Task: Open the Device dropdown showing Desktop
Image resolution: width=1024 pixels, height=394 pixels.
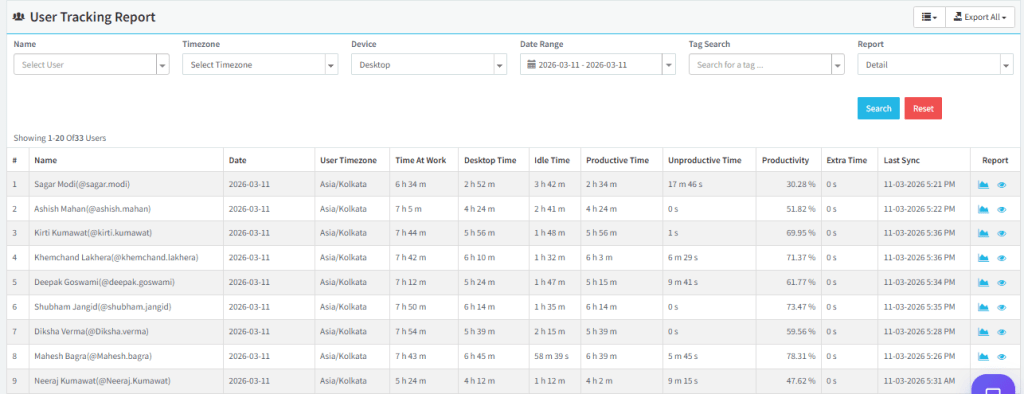Action: (x=429, y=65)
